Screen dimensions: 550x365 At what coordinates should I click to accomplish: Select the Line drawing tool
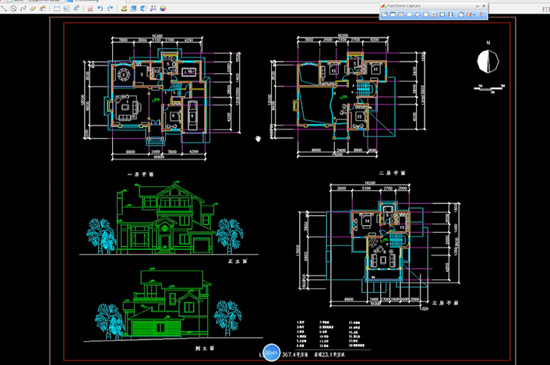click(x=4, y=8)
